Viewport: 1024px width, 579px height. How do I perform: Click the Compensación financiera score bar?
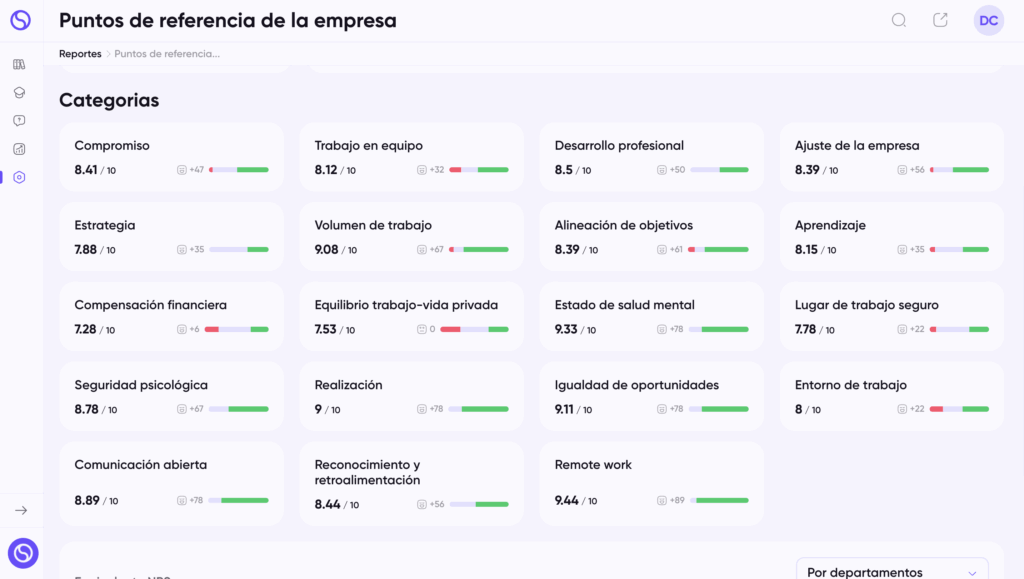click(236, 330)
